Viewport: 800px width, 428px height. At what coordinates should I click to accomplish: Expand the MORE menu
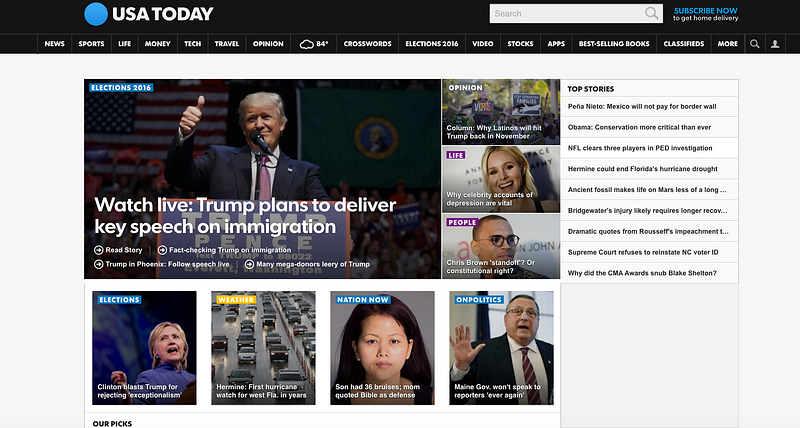[x=728, y=44]
